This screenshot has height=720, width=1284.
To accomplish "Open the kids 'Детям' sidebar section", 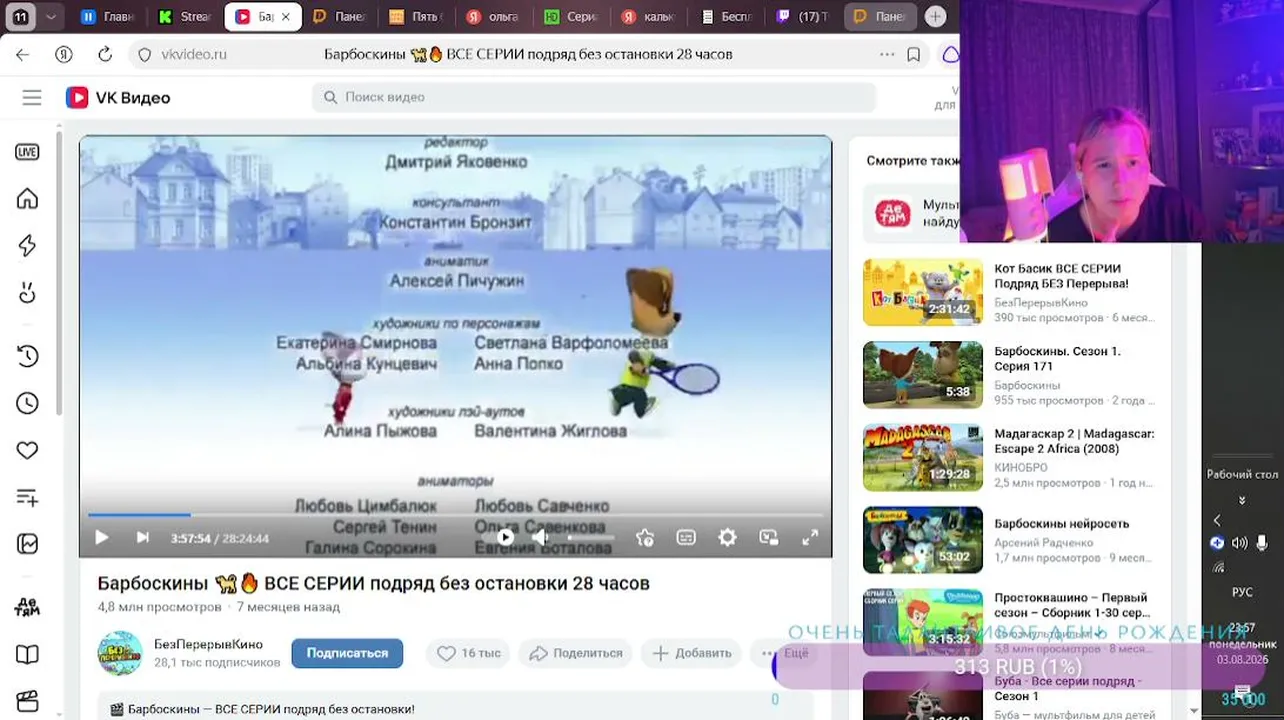I will coord(27,607).
